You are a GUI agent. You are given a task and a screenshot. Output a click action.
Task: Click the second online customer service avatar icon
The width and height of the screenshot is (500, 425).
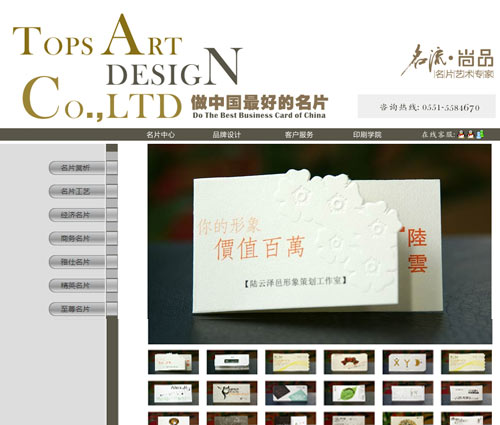(470, 134)
